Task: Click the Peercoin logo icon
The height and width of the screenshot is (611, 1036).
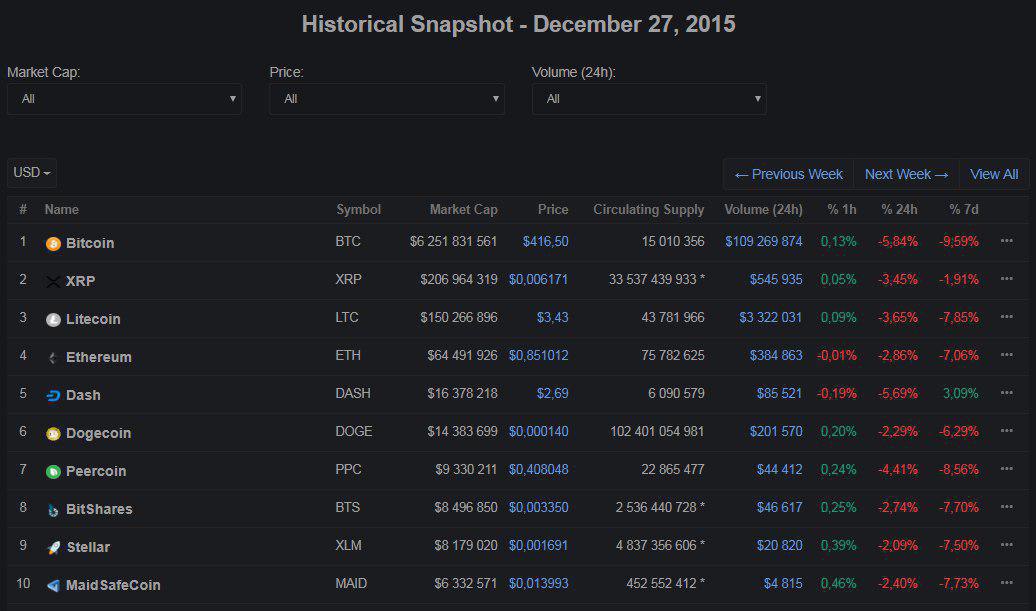Action: pyautogui.click(x=53, y=472)
